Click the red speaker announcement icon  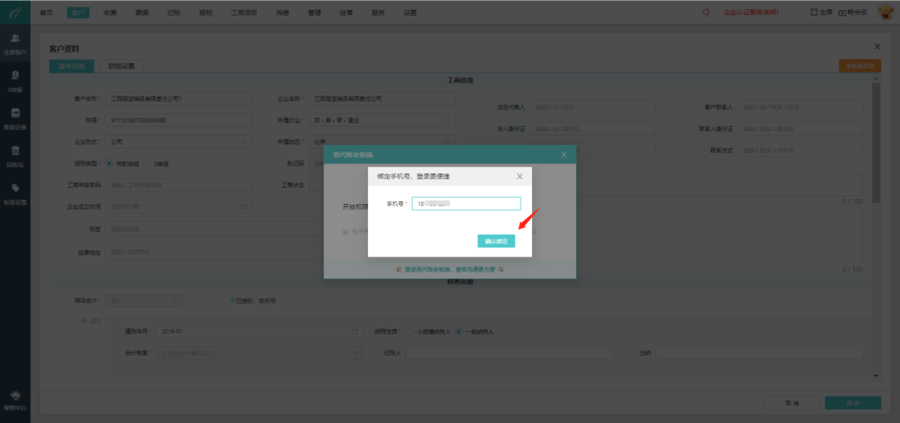pyautogui.click(x=707, y=12)
